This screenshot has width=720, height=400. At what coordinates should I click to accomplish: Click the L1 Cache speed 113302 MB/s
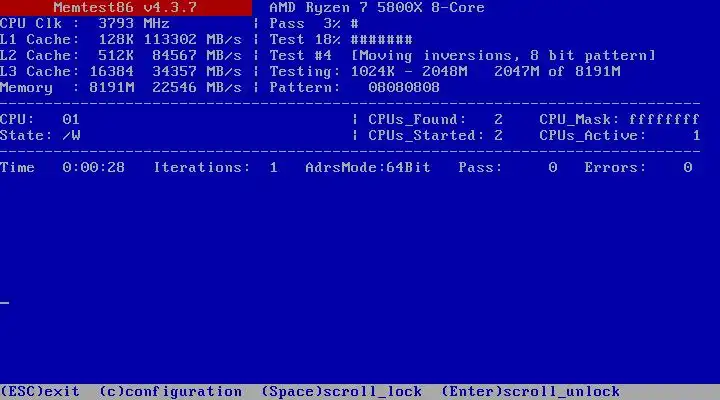tap(192, 39)
